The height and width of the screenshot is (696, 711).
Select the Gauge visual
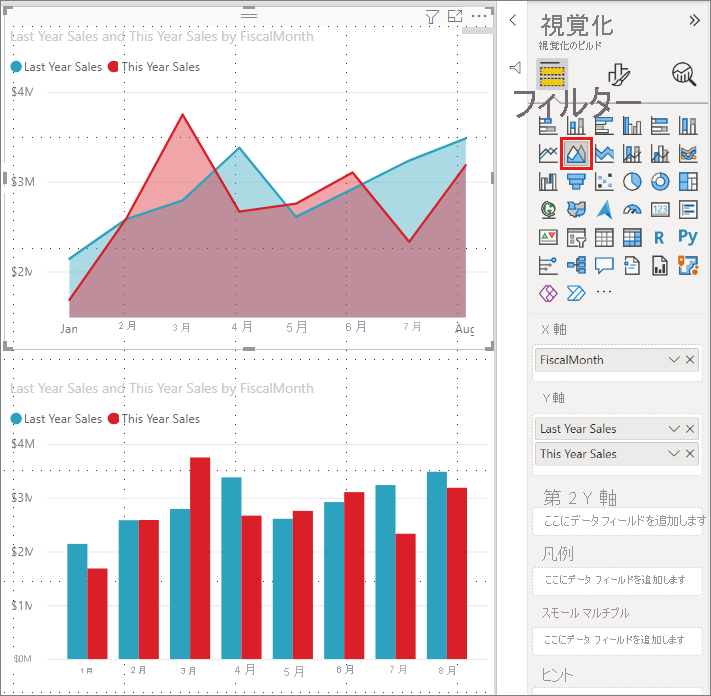coord(632,209)
